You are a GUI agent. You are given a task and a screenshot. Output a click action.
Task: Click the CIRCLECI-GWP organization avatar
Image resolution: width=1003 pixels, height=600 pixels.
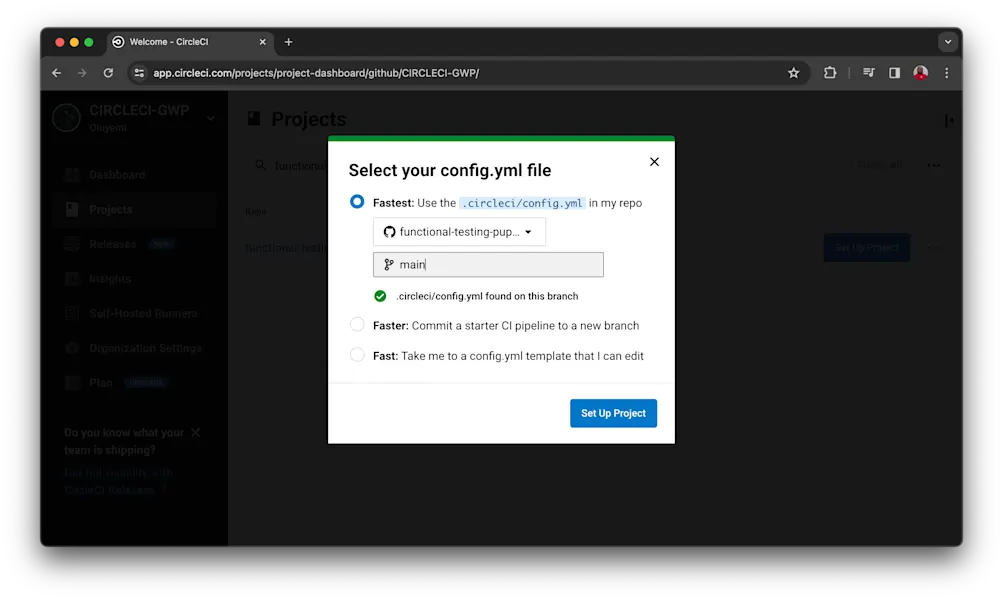pyautogui.click(x=65, y=117)
